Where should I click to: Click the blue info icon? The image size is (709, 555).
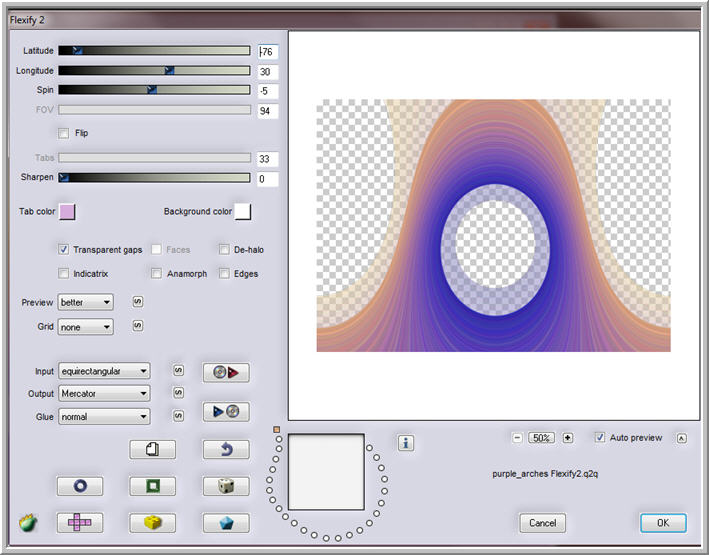(406, 443)
